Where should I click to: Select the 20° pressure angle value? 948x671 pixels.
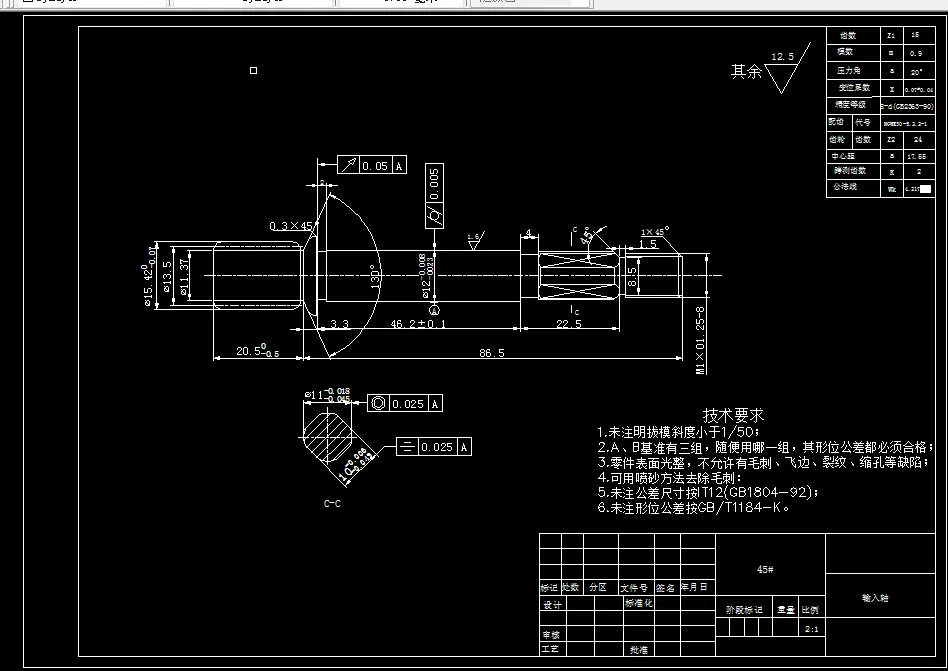[917, 72]
